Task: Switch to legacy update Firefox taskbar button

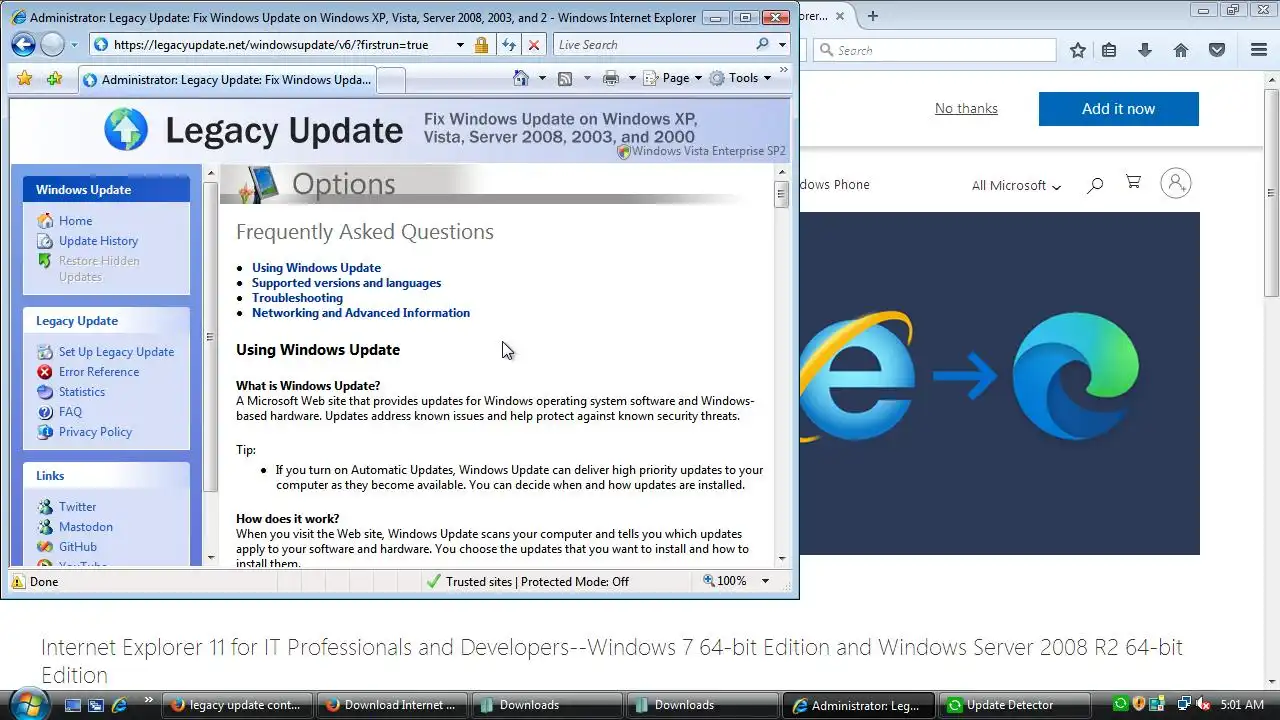Action: click(238, 705)
